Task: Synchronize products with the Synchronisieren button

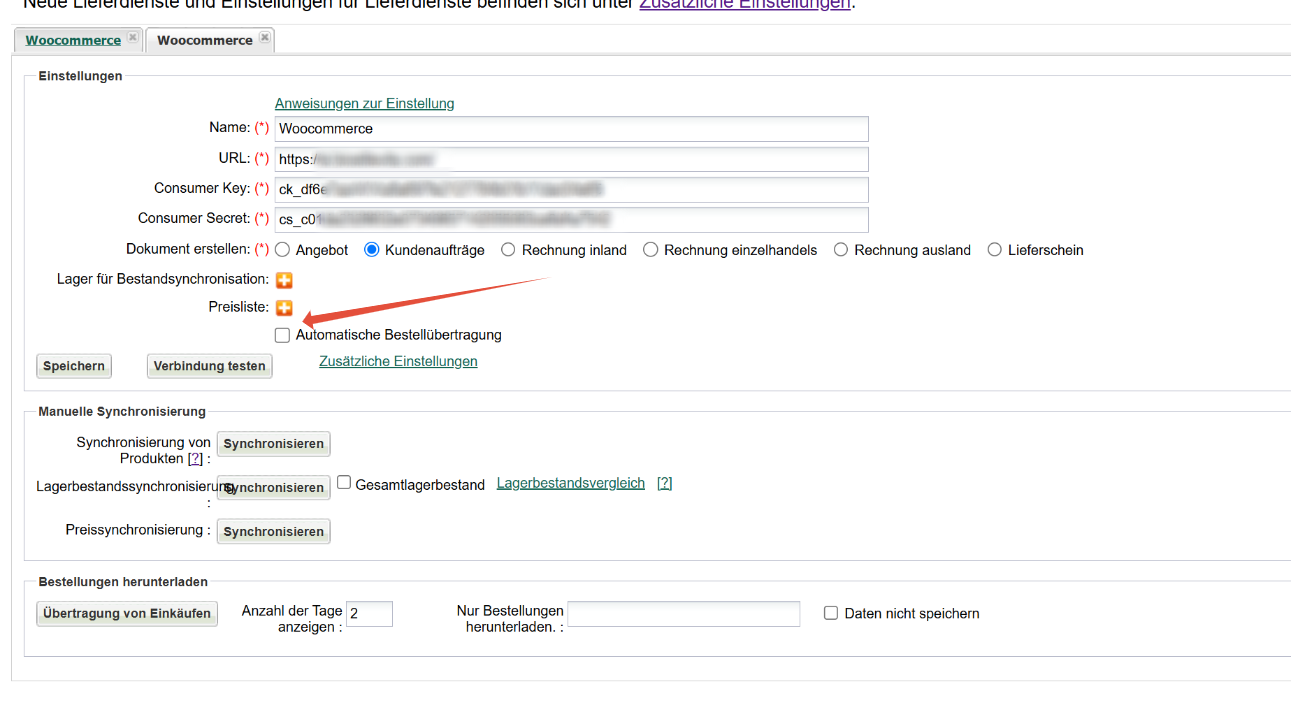Action: pyautogui.click(x=273, y=444)
